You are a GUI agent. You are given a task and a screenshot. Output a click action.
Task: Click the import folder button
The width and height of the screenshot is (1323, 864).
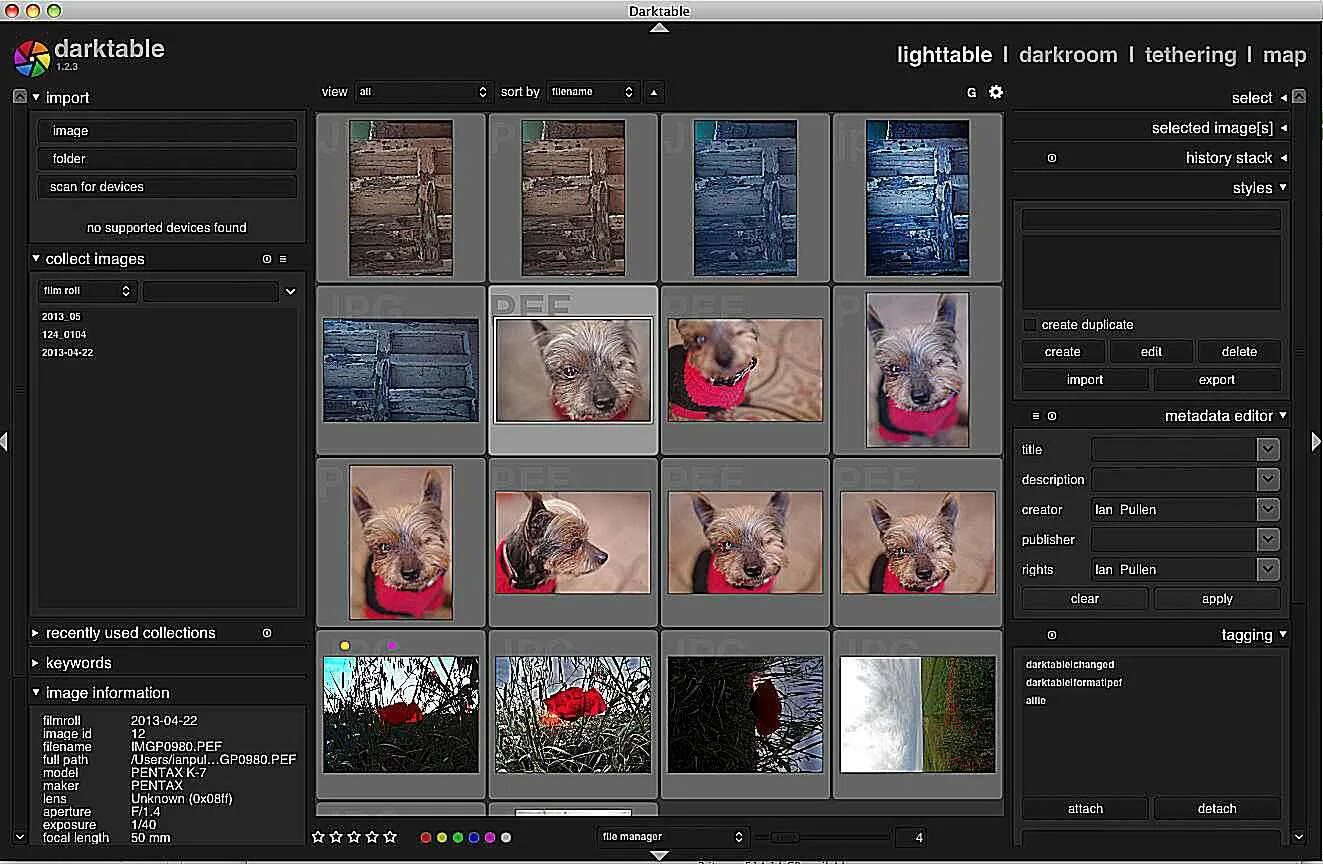pyautogui.click(x=167, y=159)
